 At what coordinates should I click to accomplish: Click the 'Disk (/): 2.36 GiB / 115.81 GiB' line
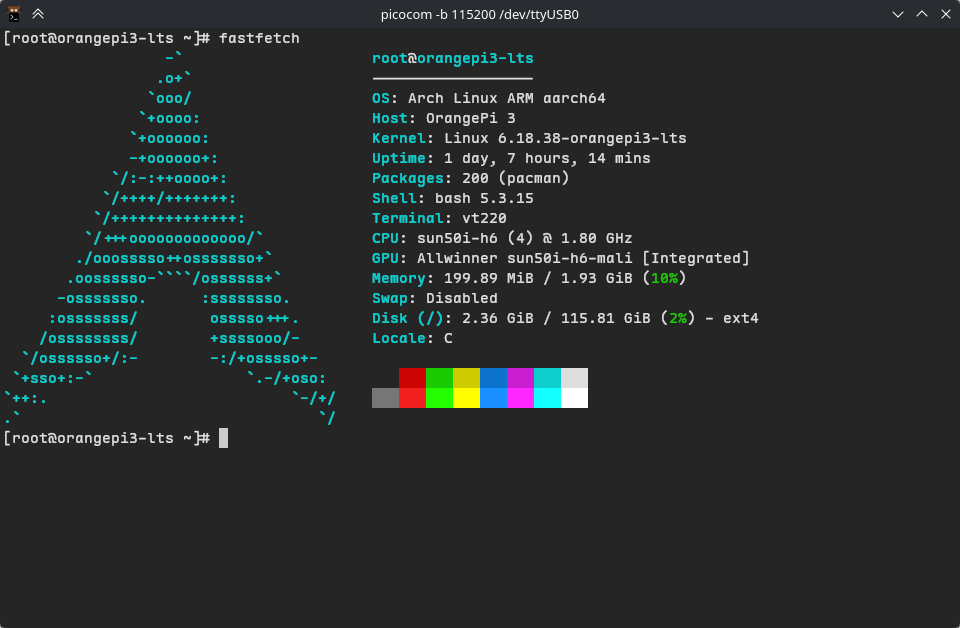tap(565, 318)
